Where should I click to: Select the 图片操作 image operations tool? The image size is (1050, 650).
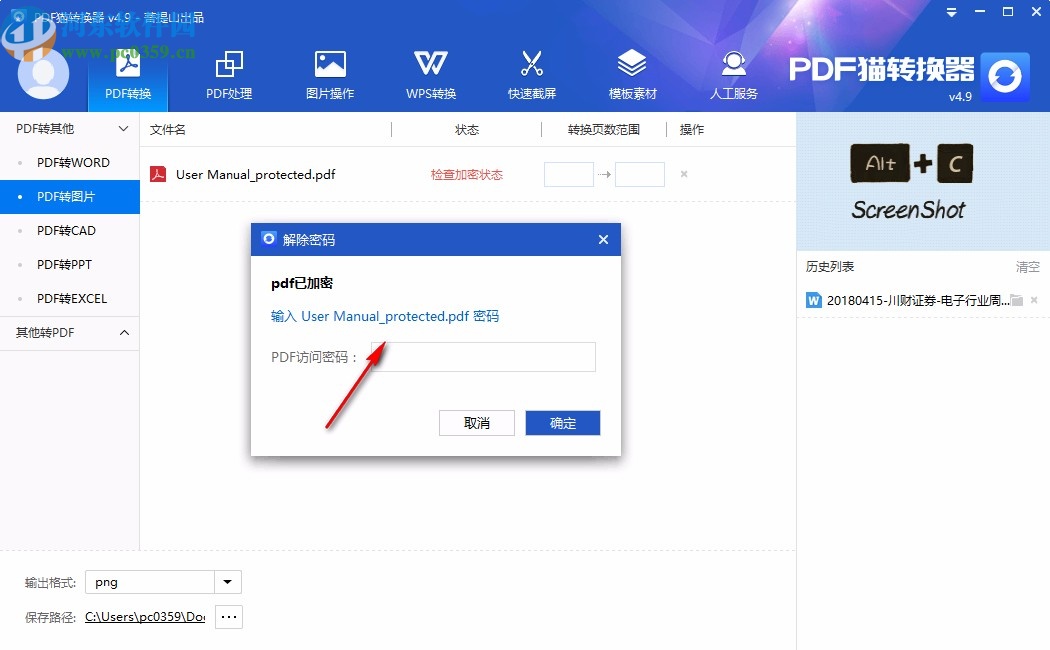click(330, 72)
